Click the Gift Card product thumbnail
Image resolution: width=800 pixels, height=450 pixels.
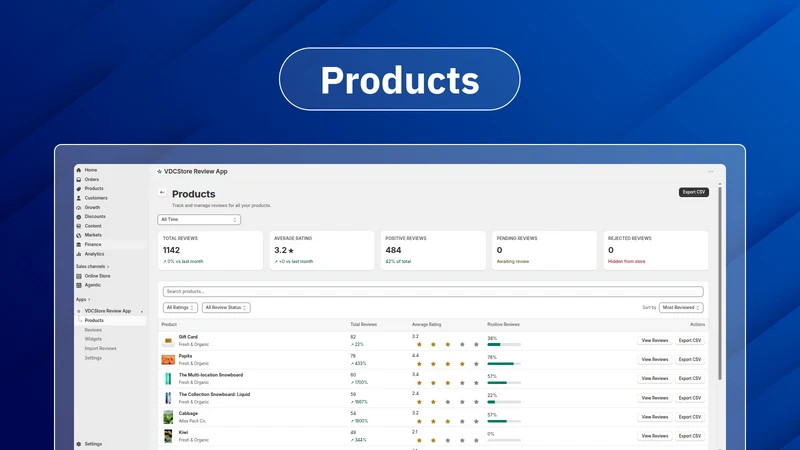coord(168,340)
